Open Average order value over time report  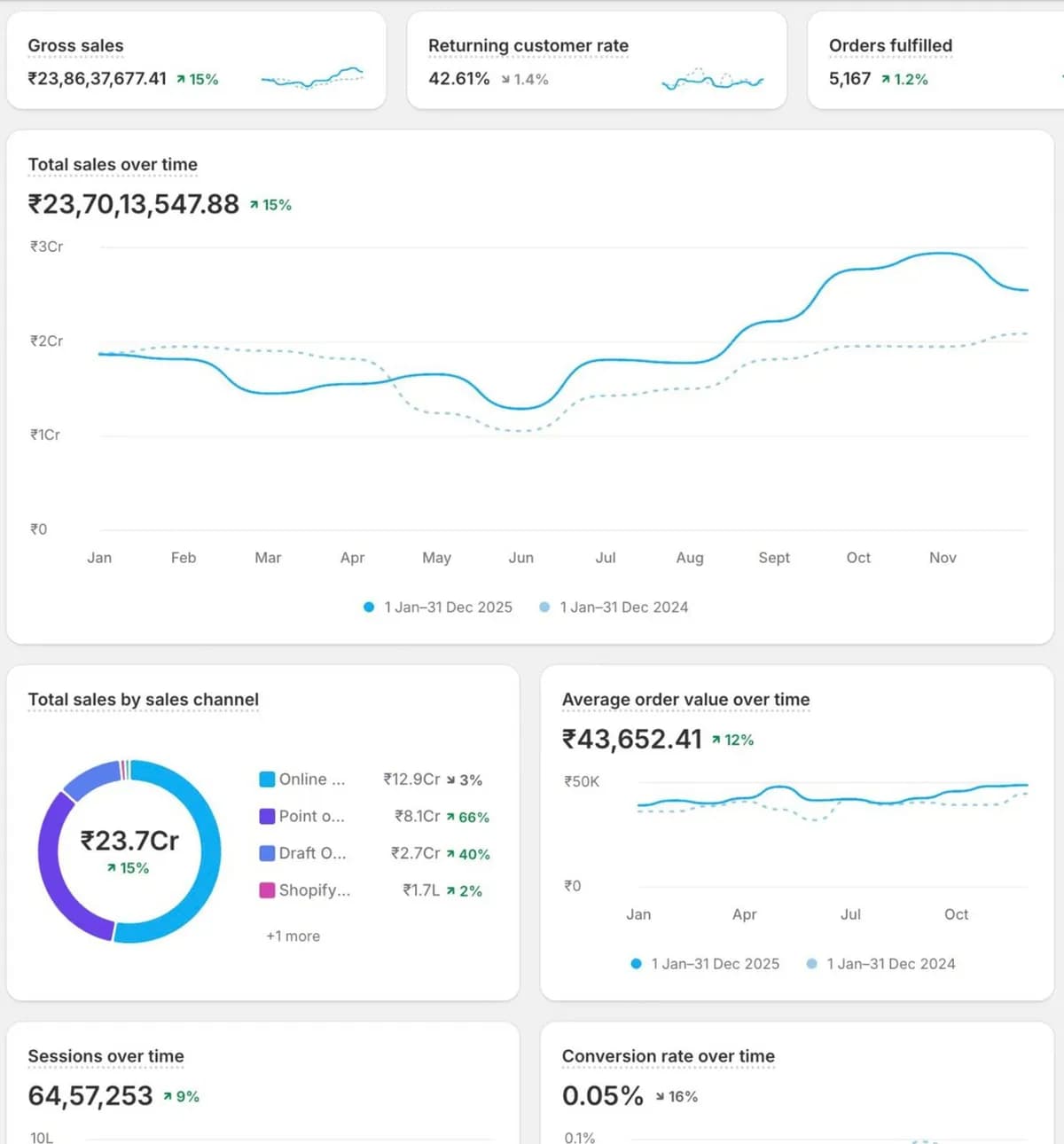click(x=685, y=699)
